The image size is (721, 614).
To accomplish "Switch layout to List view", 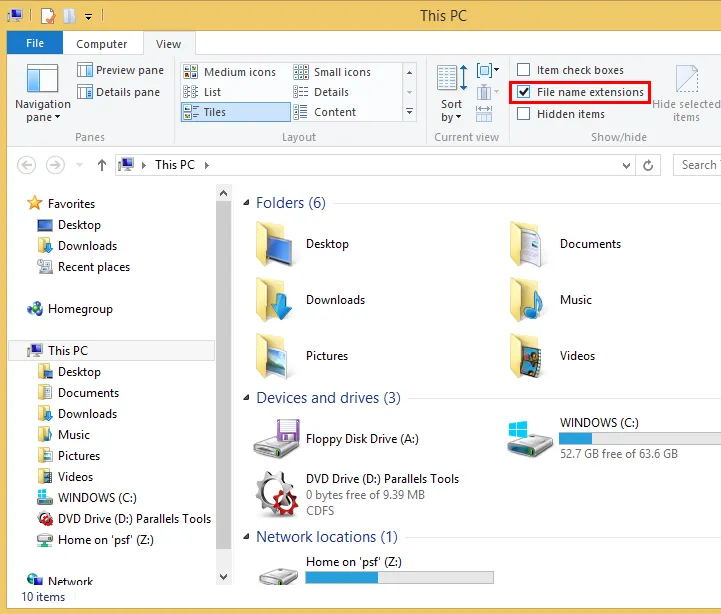I will point(202,92).
